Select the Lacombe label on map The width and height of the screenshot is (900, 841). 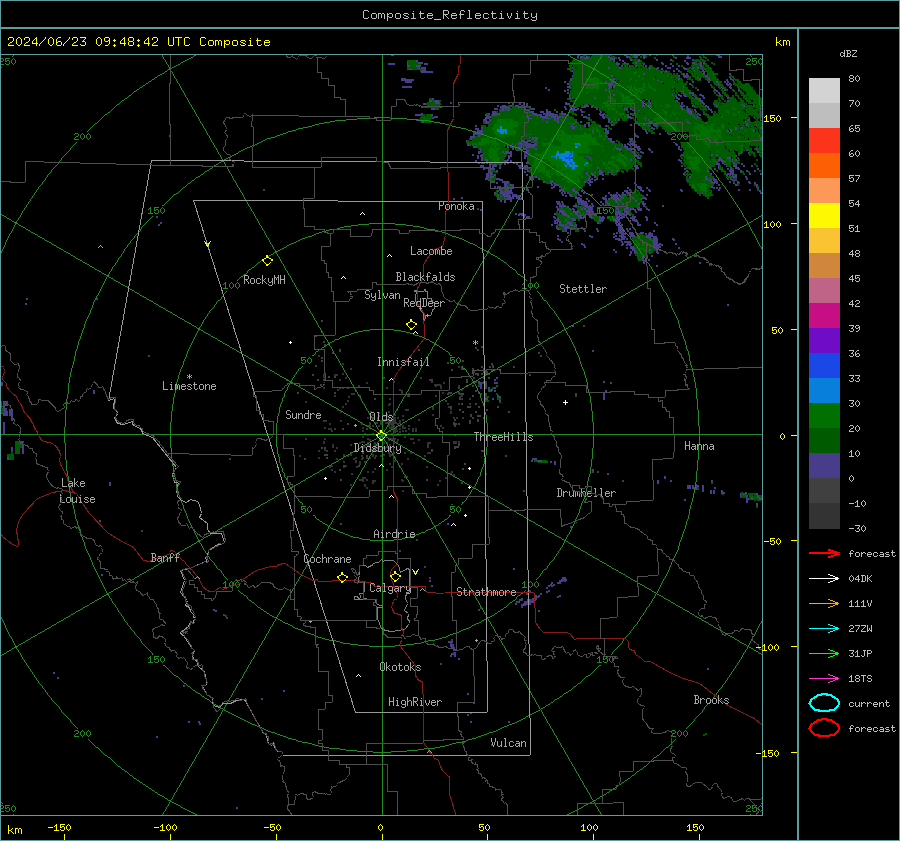click(x=431, y=251)
